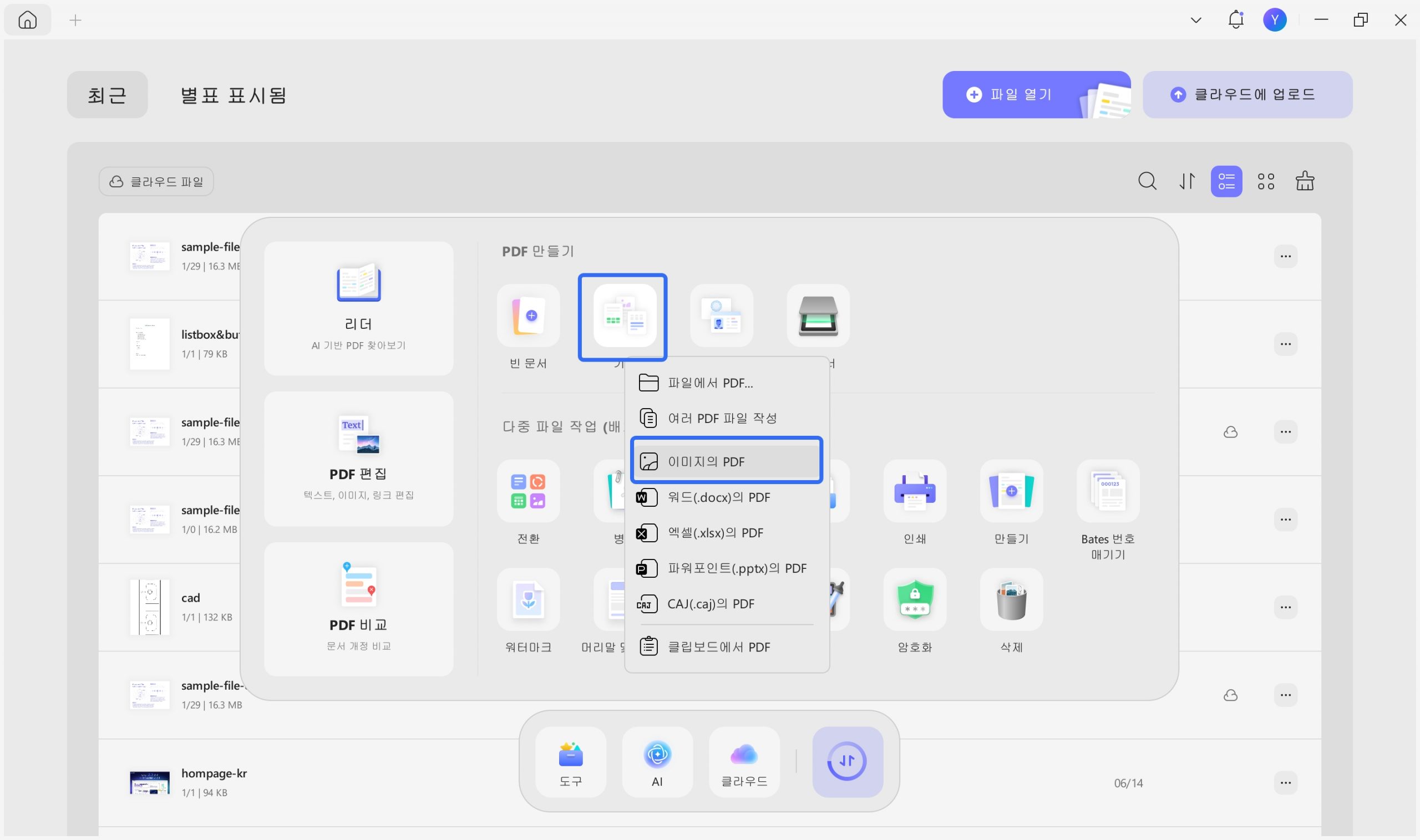Viewport: 1420px width, 840px height.
Task: Search recent files with magnifier icon
Action: [x=1147, y=181]
